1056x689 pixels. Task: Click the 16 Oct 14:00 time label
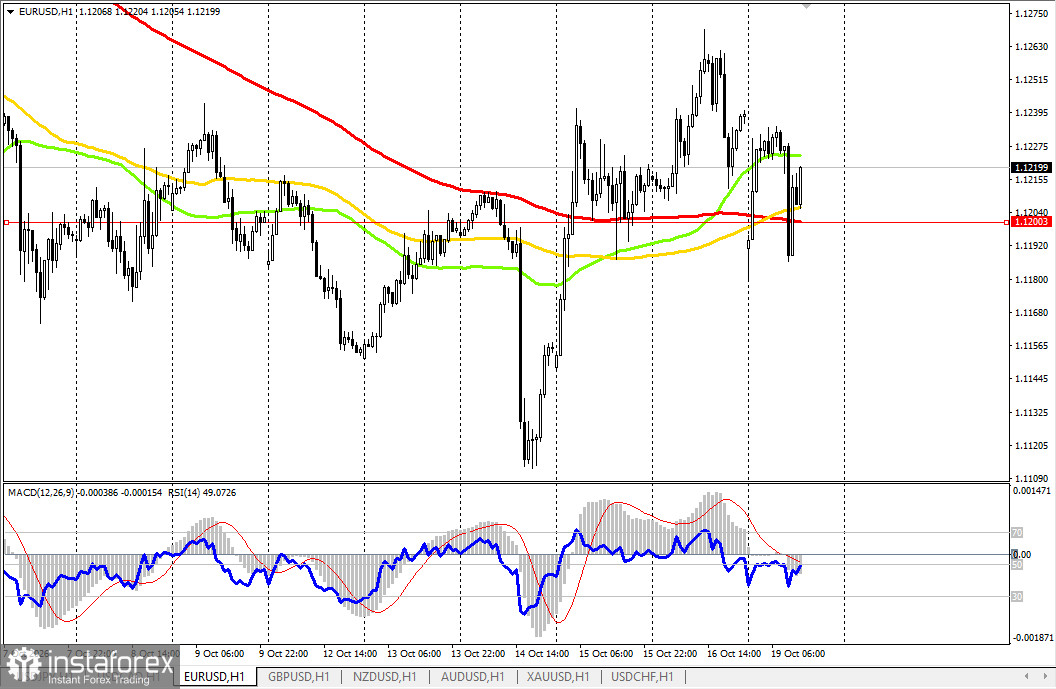pyautogui.click(x=733, y=653)
